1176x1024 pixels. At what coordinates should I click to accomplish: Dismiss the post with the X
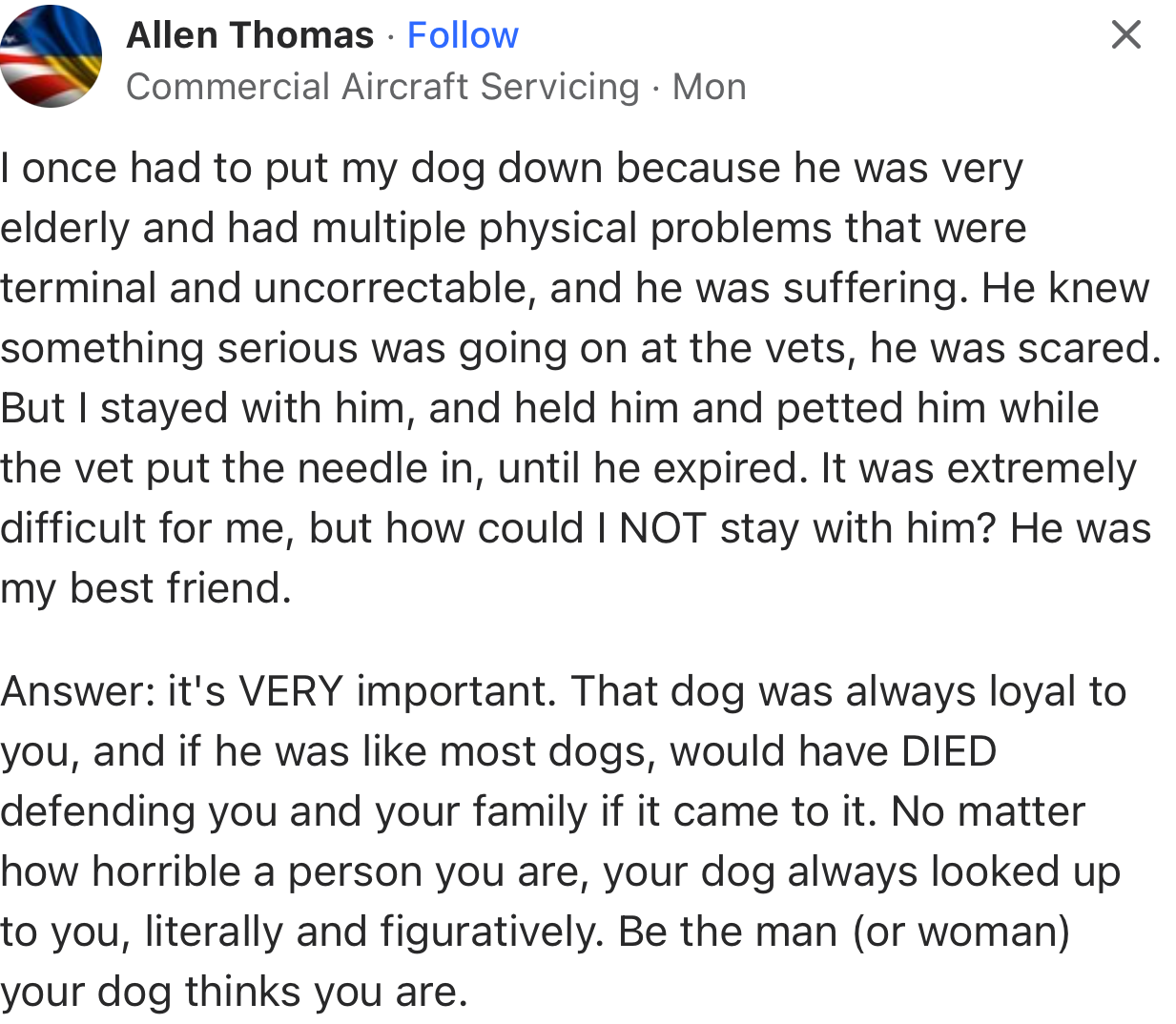tap(1125, 34)
